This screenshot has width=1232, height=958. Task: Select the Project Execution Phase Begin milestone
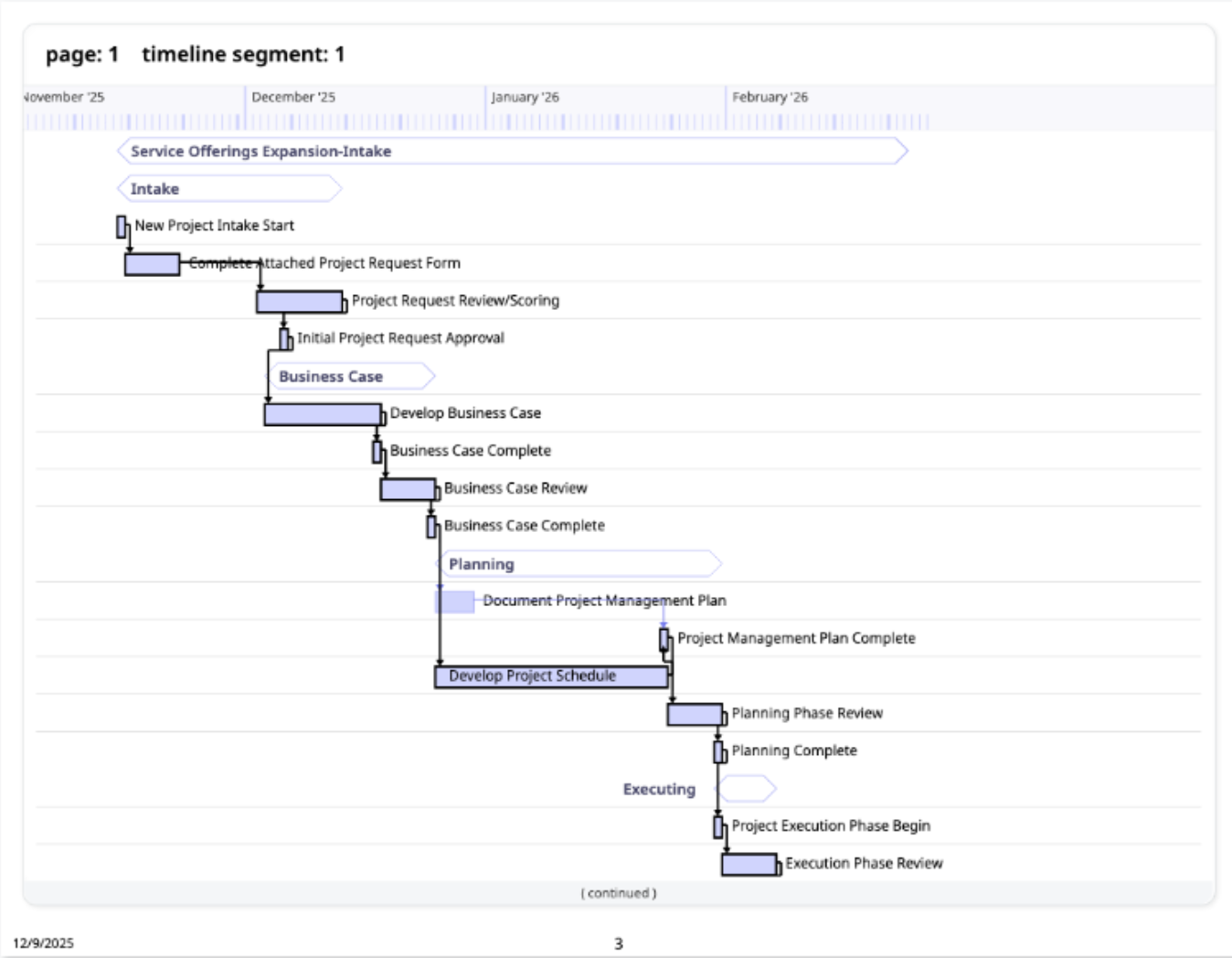click(718, 826)
